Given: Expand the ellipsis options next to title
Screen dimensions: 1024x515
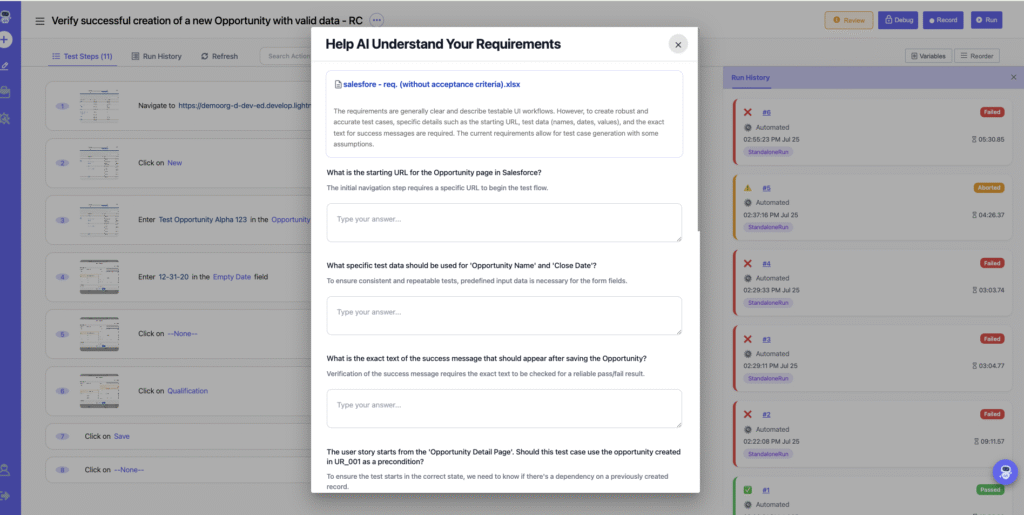Looking at the screenshot, I should click(x=376, y=20).
